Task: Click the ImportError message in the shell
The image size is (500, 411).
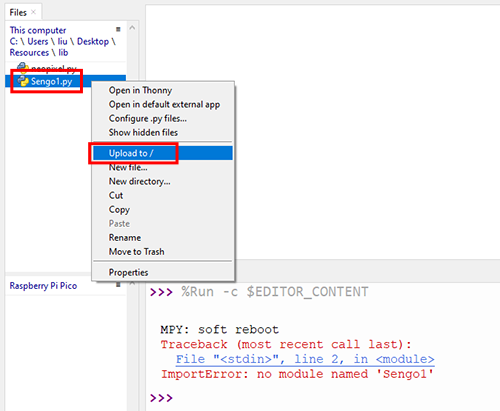Action: tap(297, 374)
